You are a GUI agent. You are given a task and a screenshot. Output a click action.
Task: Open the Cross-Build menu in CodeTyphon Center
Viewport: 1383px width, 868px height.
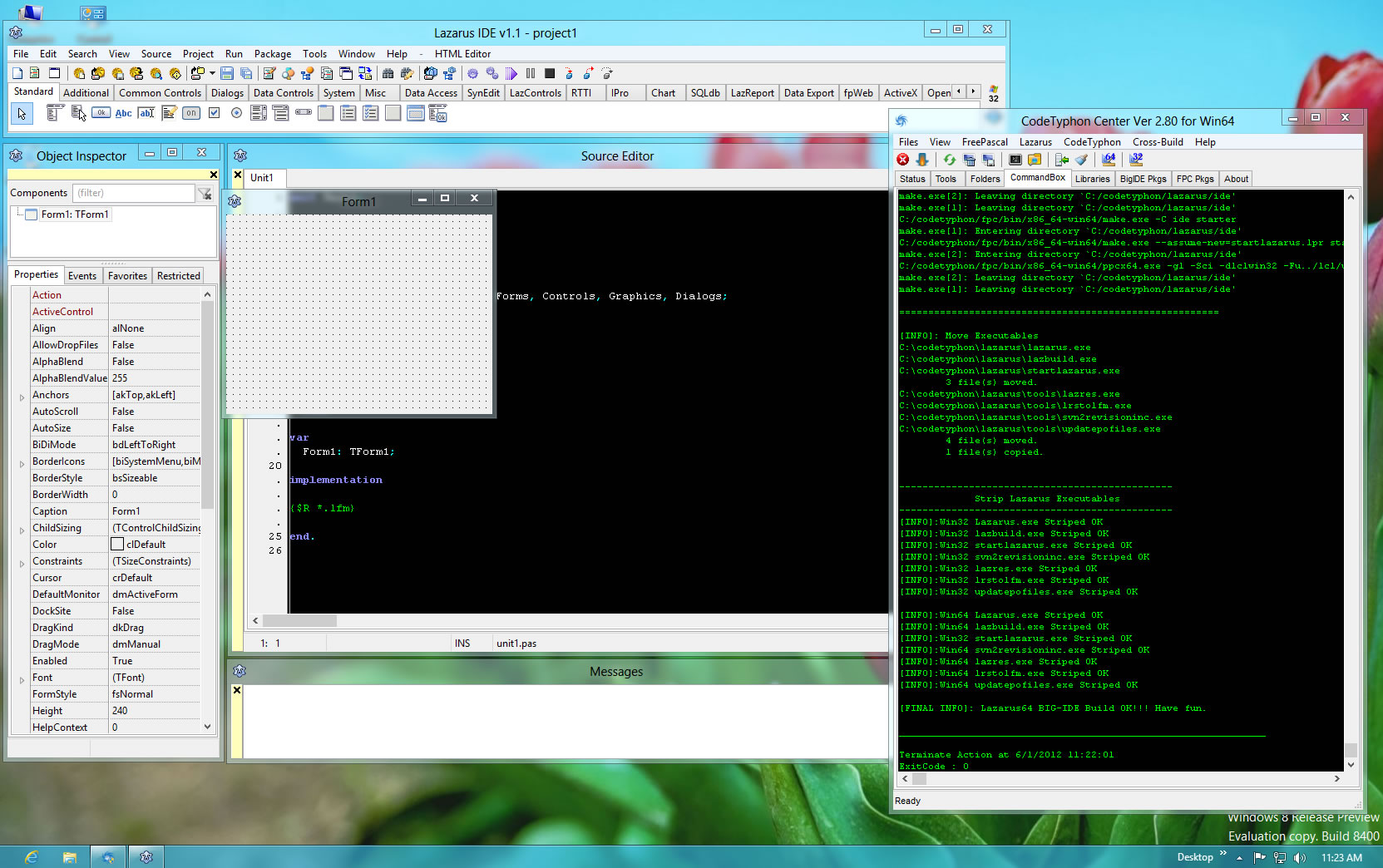point(1158,142)
